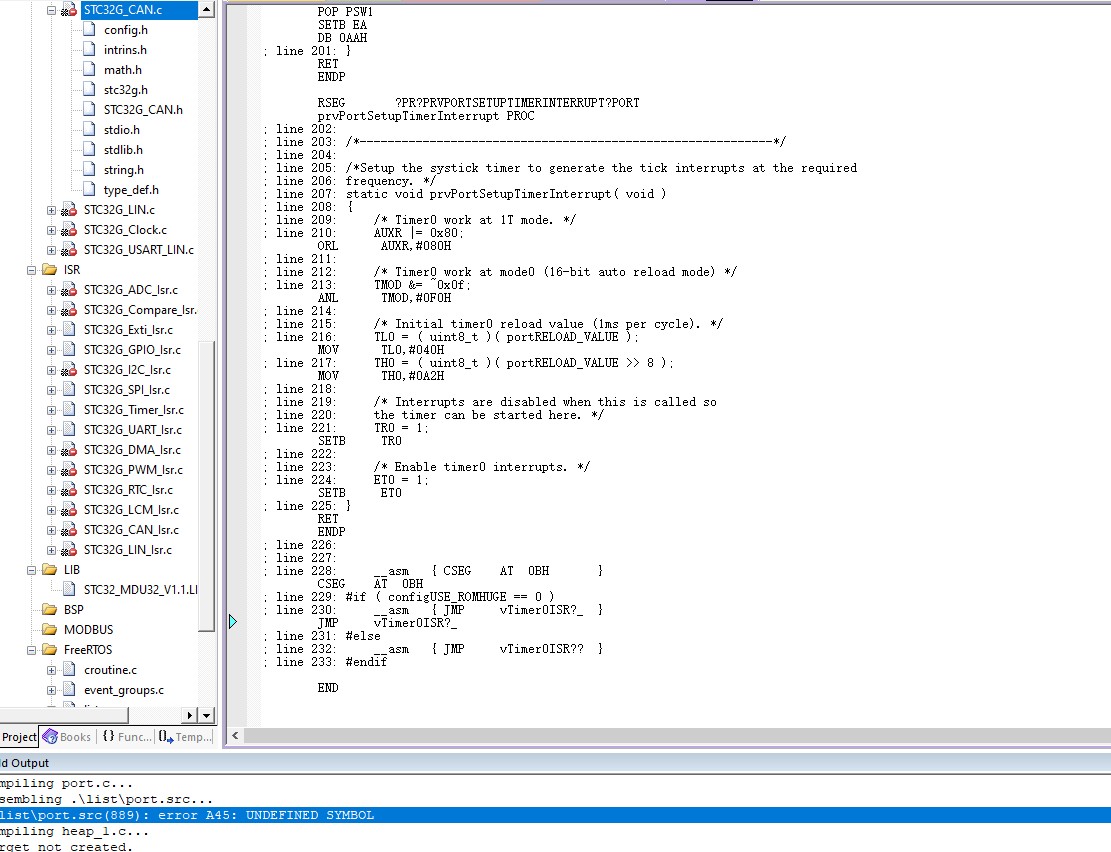Select the STC32G_LCM_Isr.c tree item
Screen dimensions: 1111x852
(x=131, y=510)
